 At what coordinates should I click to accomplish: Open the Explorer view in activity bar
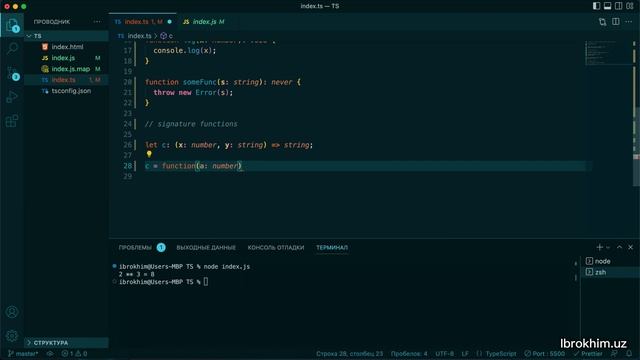[x=12, y=25]
